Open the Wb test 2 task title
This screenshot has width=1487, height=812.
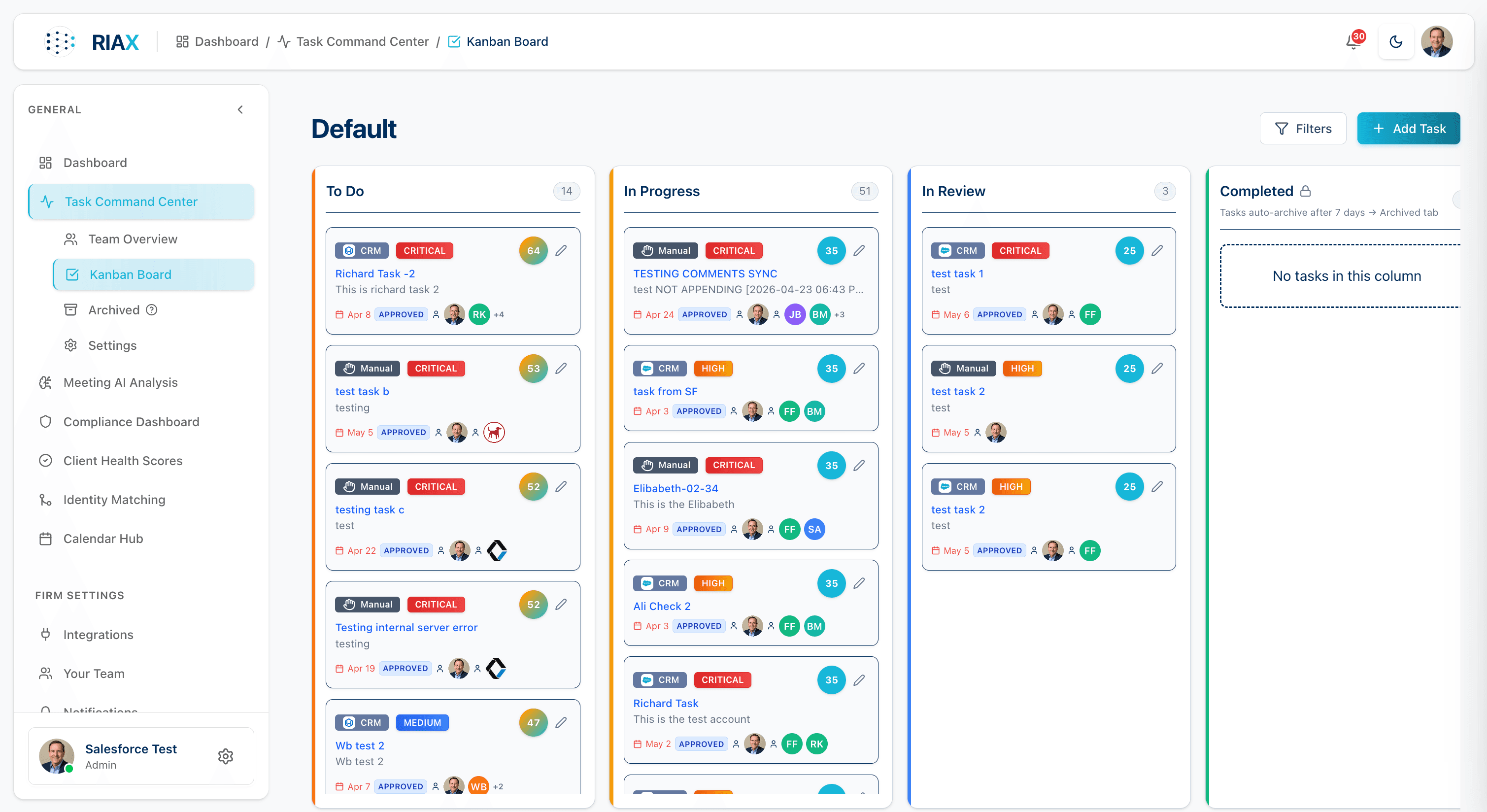(x=360, y=745)
